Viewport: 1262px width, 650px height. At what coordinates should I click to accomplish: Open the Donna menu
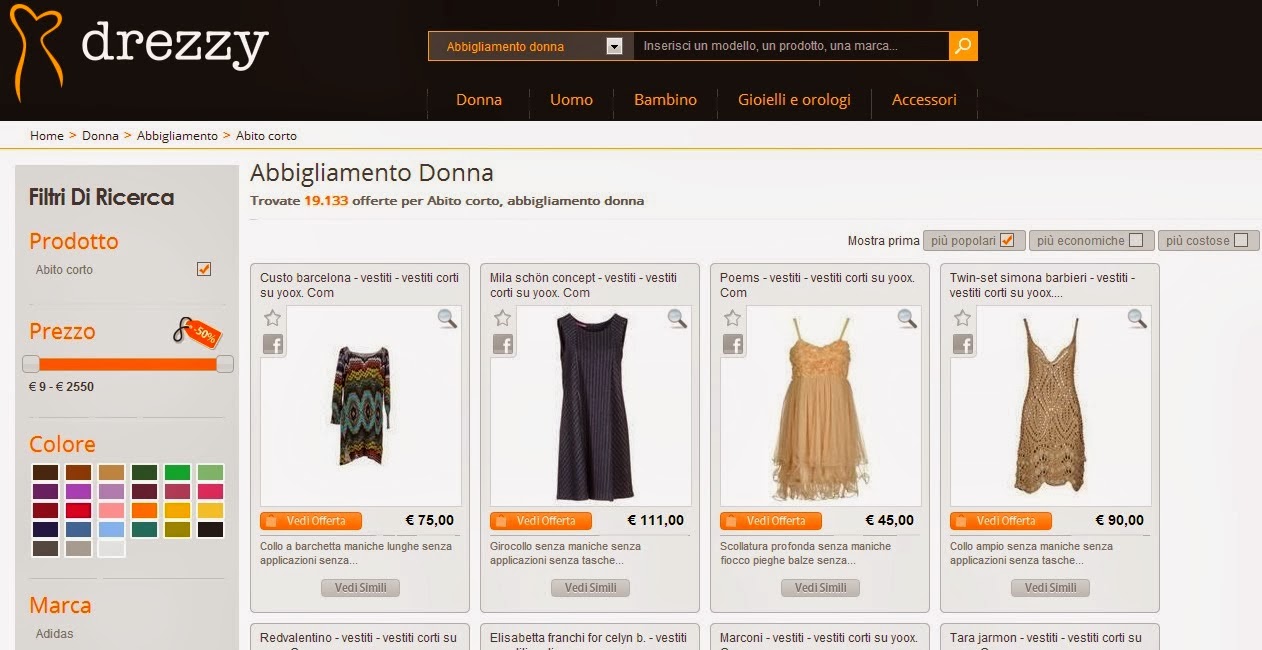pyautogui.click(x=479, y=100)
